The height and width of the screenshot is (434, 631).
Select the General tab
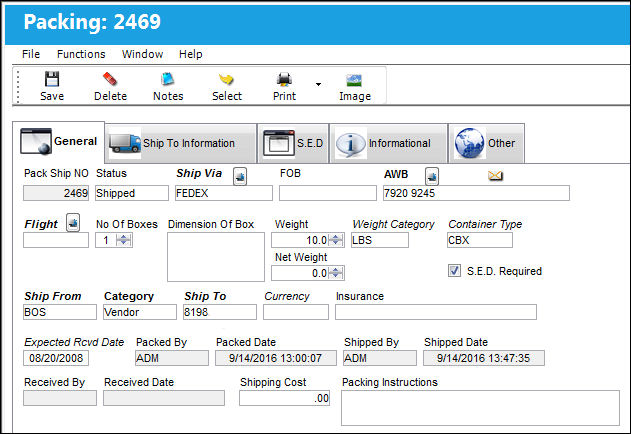click(x=59, y=141)
